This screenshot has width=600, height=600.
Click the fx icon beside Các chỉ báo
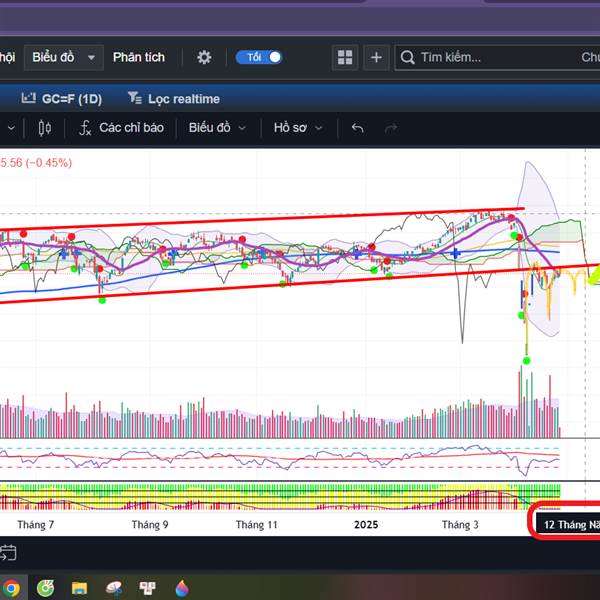(85, 128)
